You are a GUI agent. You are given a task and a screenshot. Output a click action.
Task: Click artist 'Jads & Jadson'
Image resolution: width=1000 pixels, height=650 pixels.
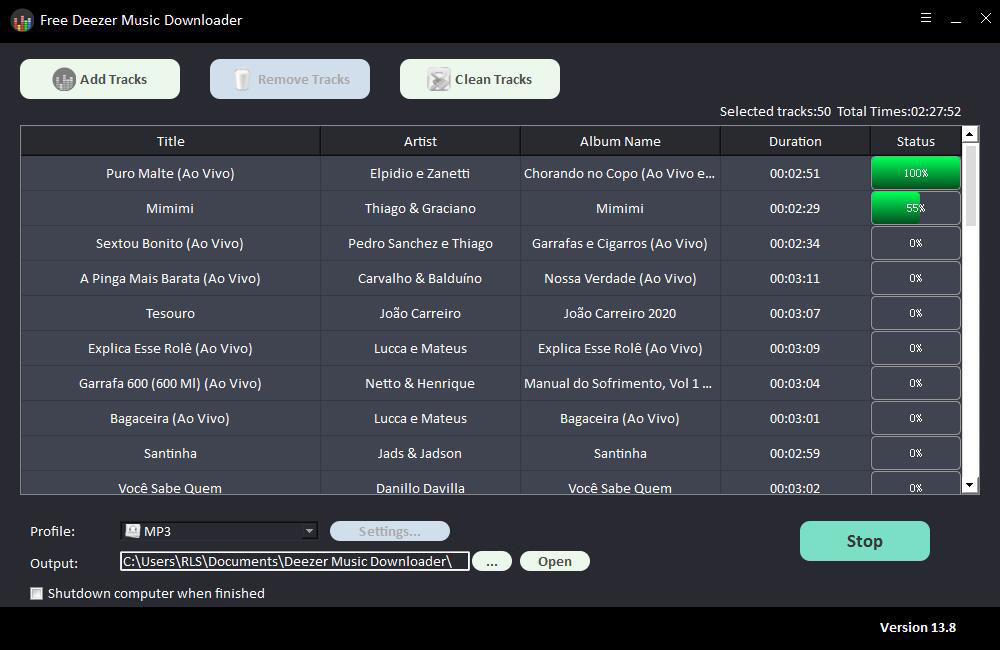click(420, 454)
